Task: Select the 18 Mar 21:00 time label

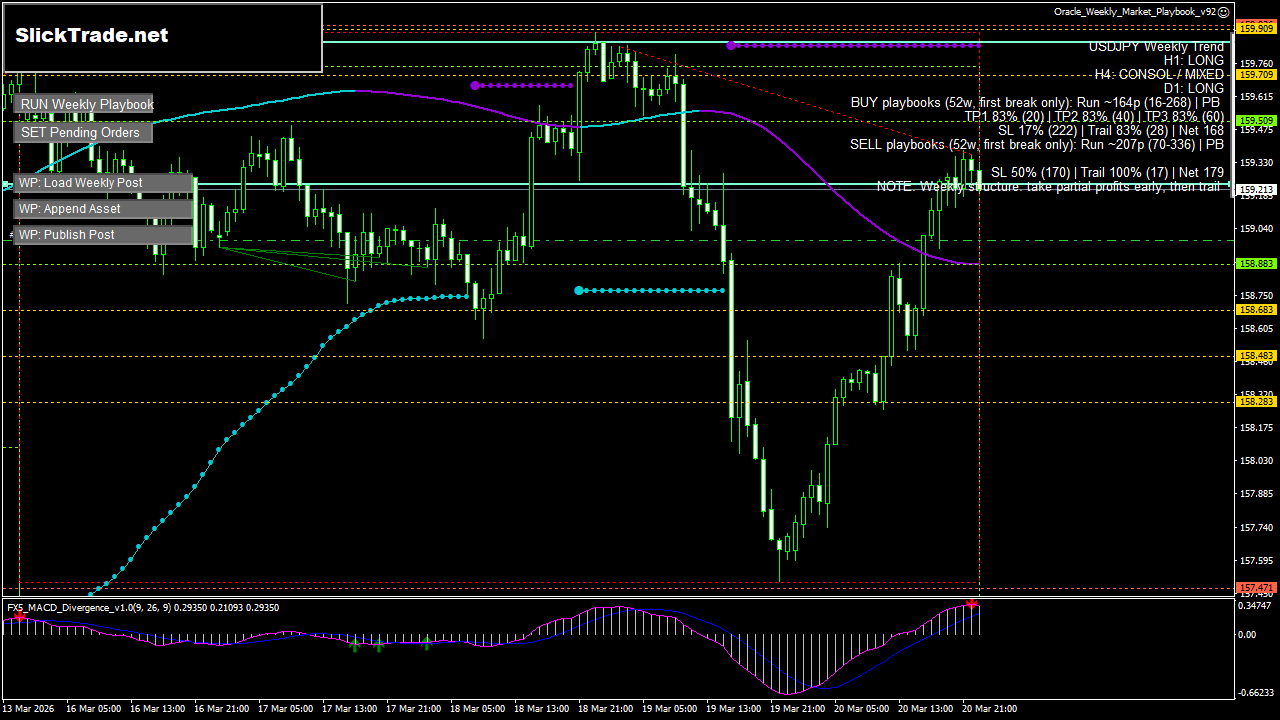Action: (x=605, y=708)
